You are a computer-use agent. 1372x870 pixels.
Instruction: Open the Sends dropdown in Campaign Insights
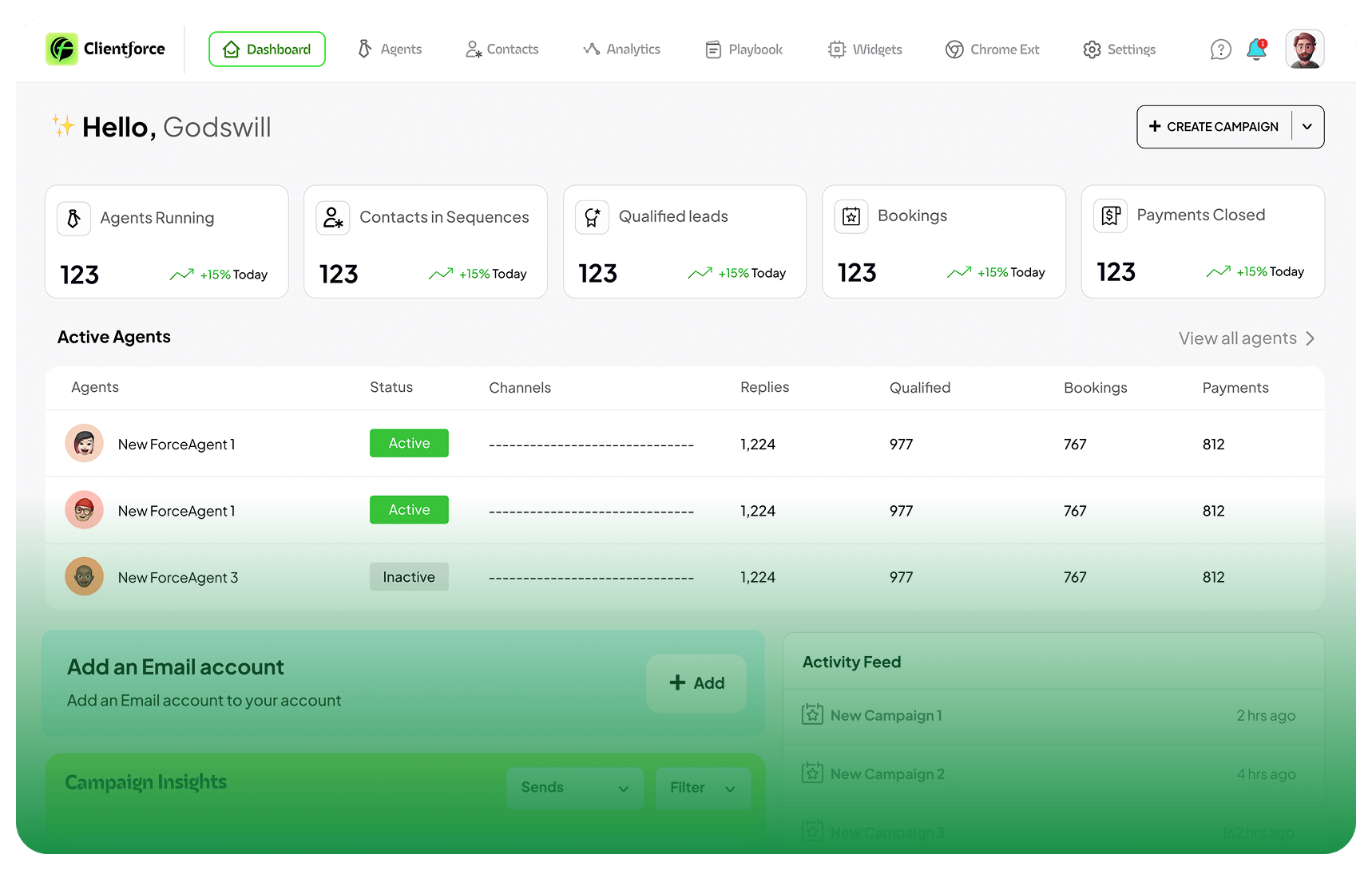(x=574, y=788)
